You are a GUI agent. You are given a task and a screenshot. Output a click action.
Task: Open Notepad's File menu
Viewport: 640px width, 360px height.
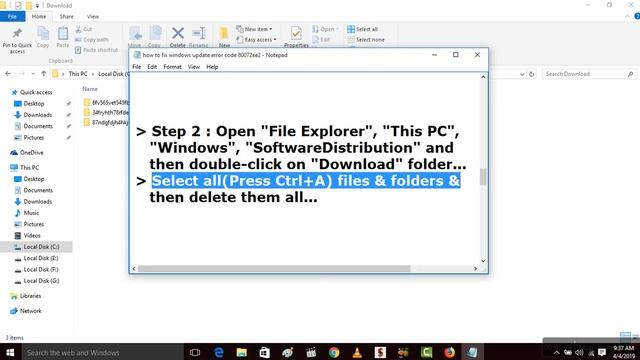click(137, 67)
